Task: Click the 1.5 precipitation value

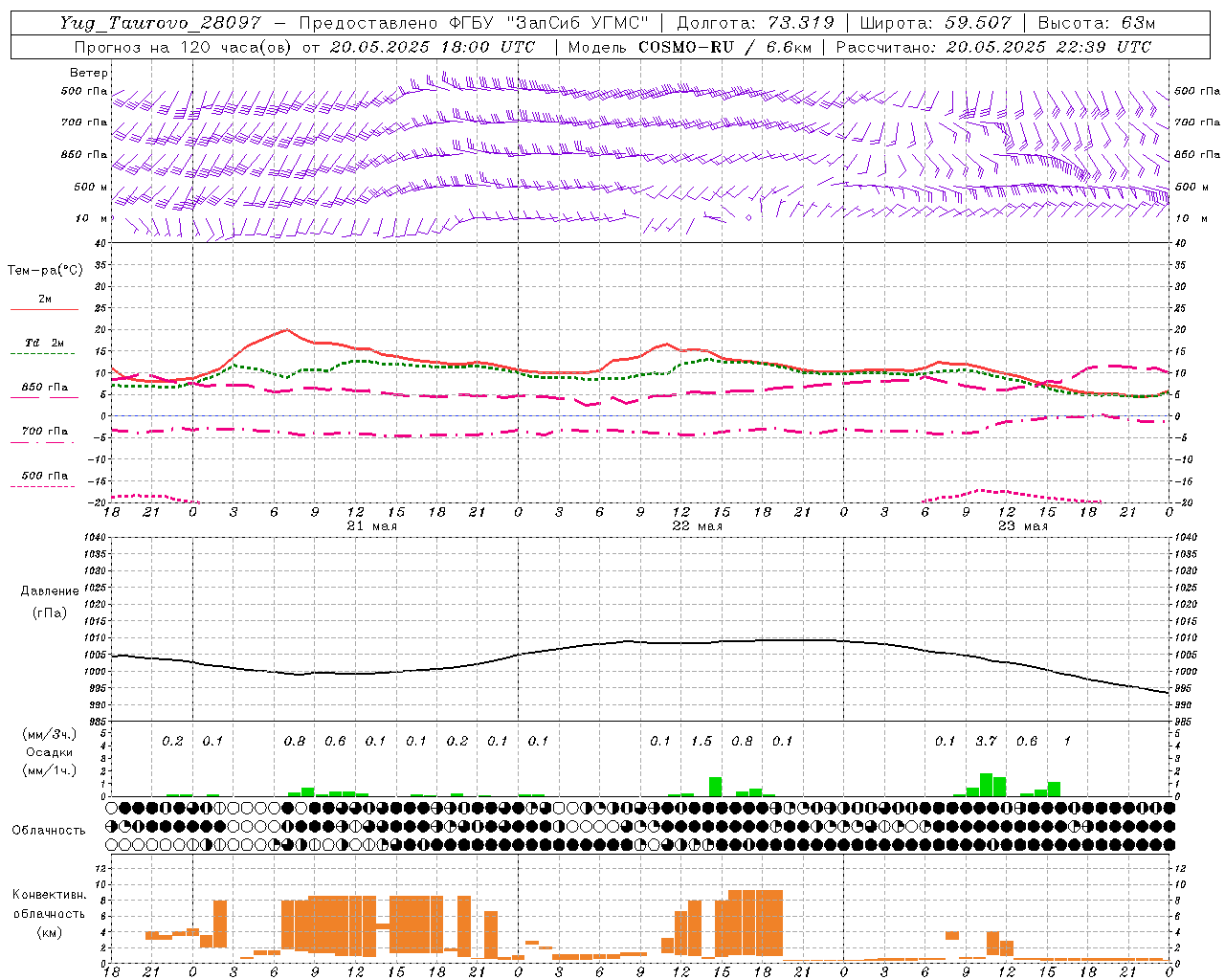Action: 702,741
